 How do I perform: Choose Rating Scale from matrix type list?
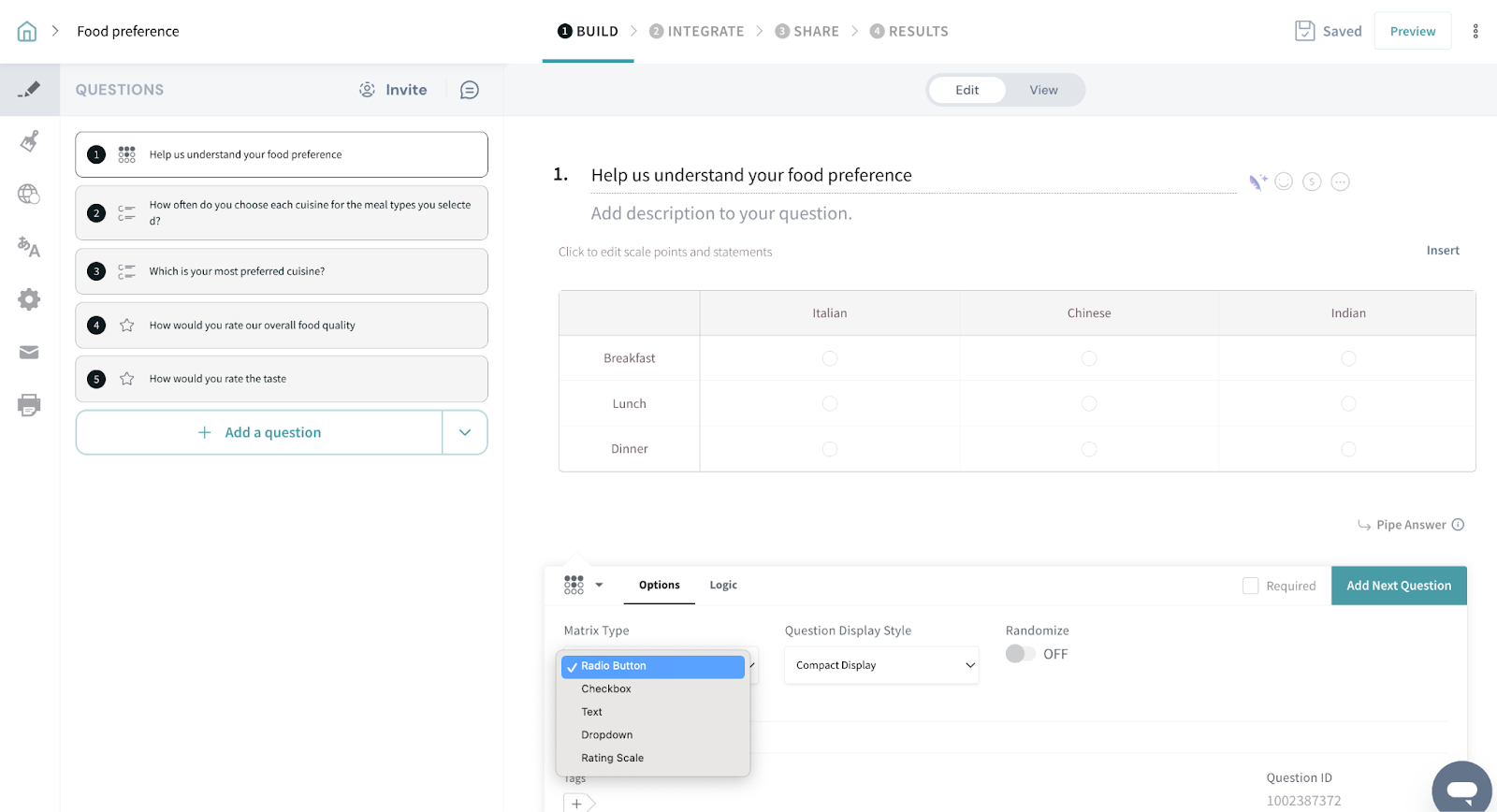(x=612, y=758)
